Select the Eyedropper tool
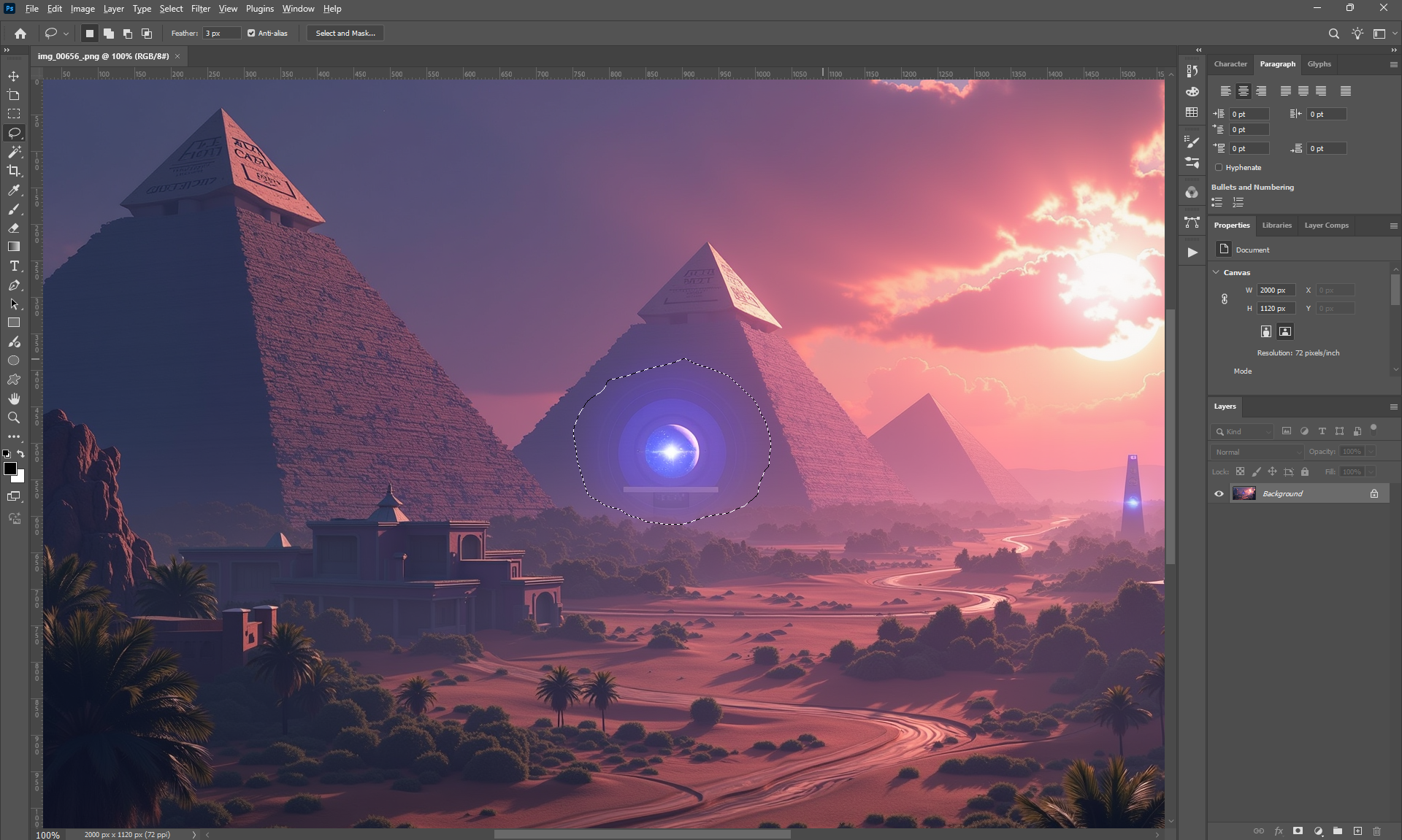 click(x=14, y=190)
